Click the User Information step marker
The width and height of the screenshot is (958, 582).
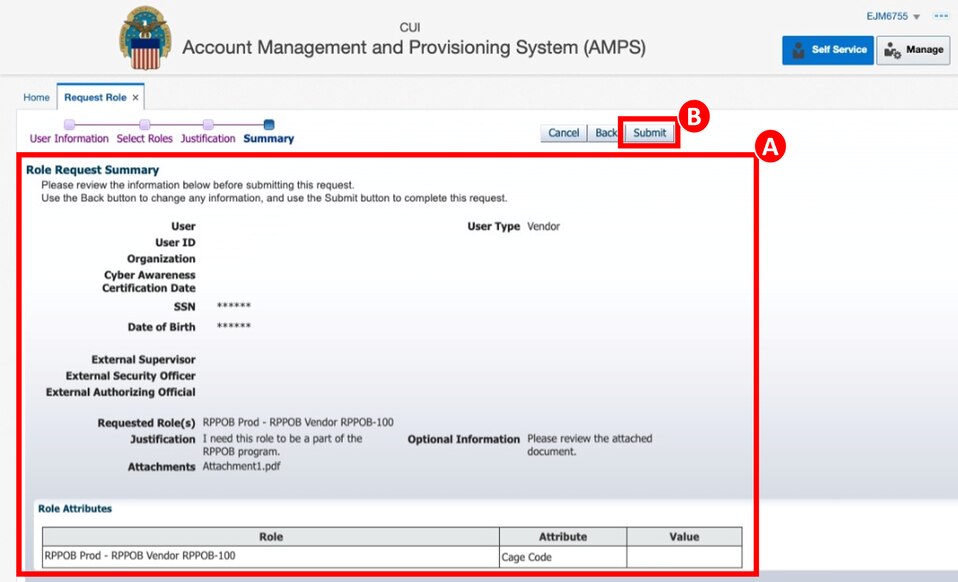(x=69, y=125)
